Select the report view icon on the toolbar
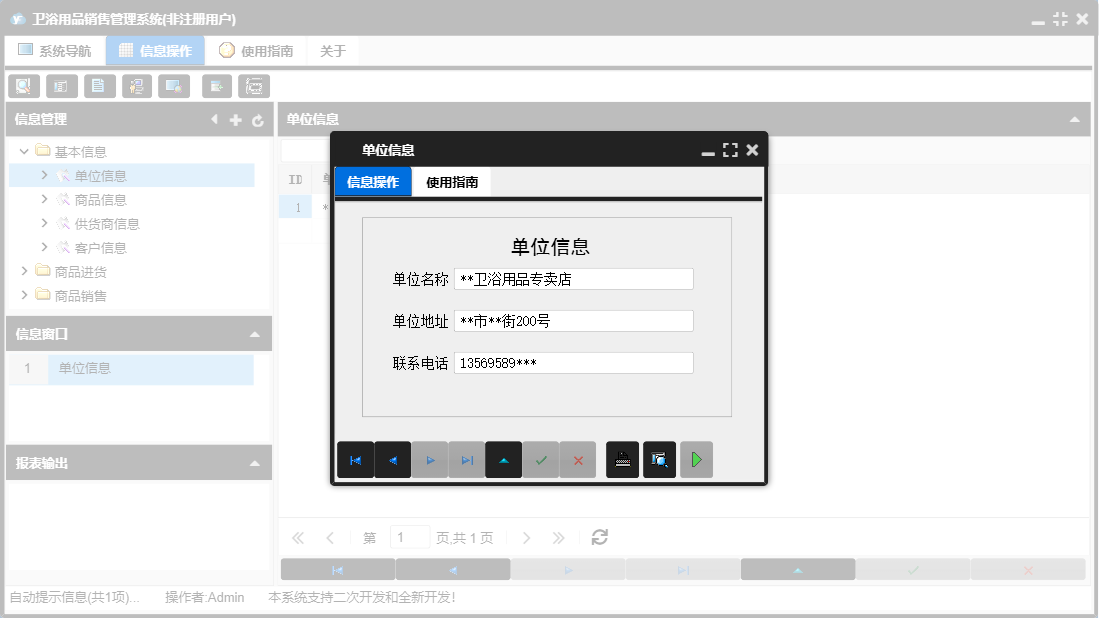The image size is (1099, 618). 61,86
